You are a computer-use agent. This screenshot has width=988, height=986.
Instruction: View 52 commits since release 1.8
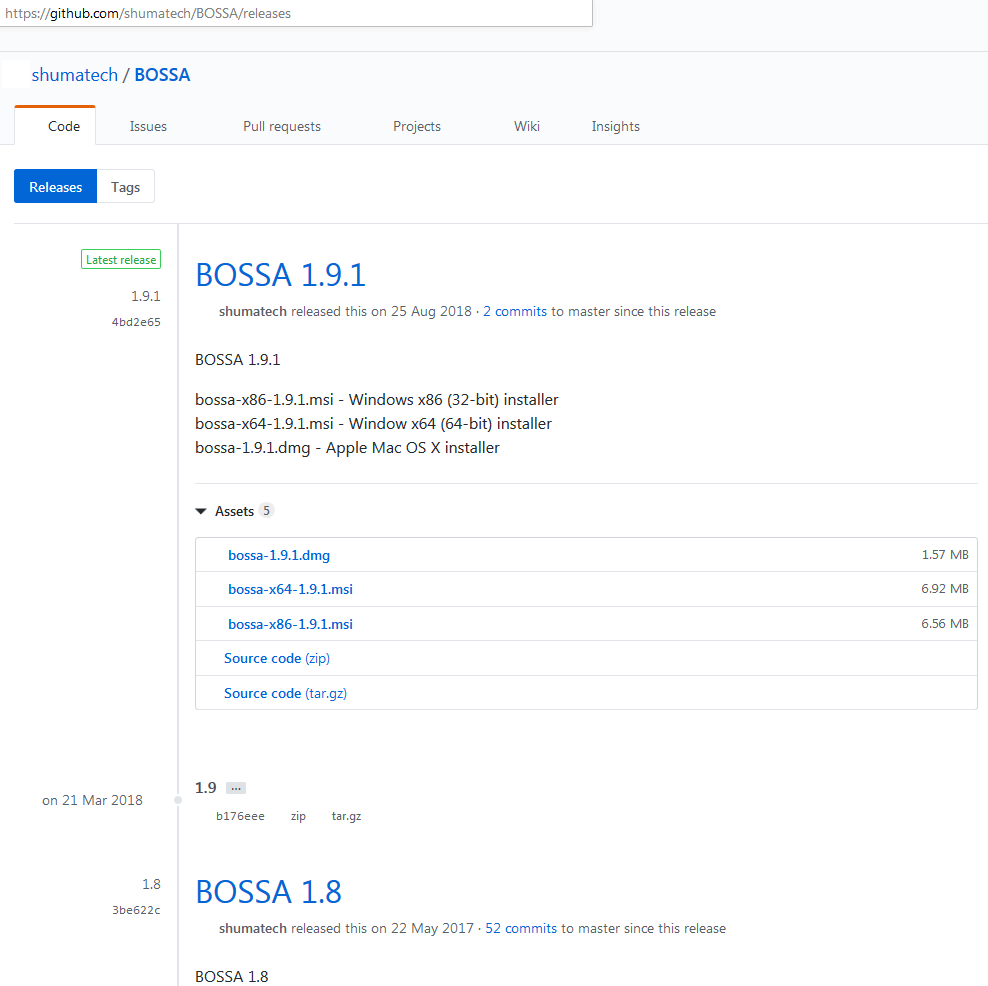tap(521, 928)
